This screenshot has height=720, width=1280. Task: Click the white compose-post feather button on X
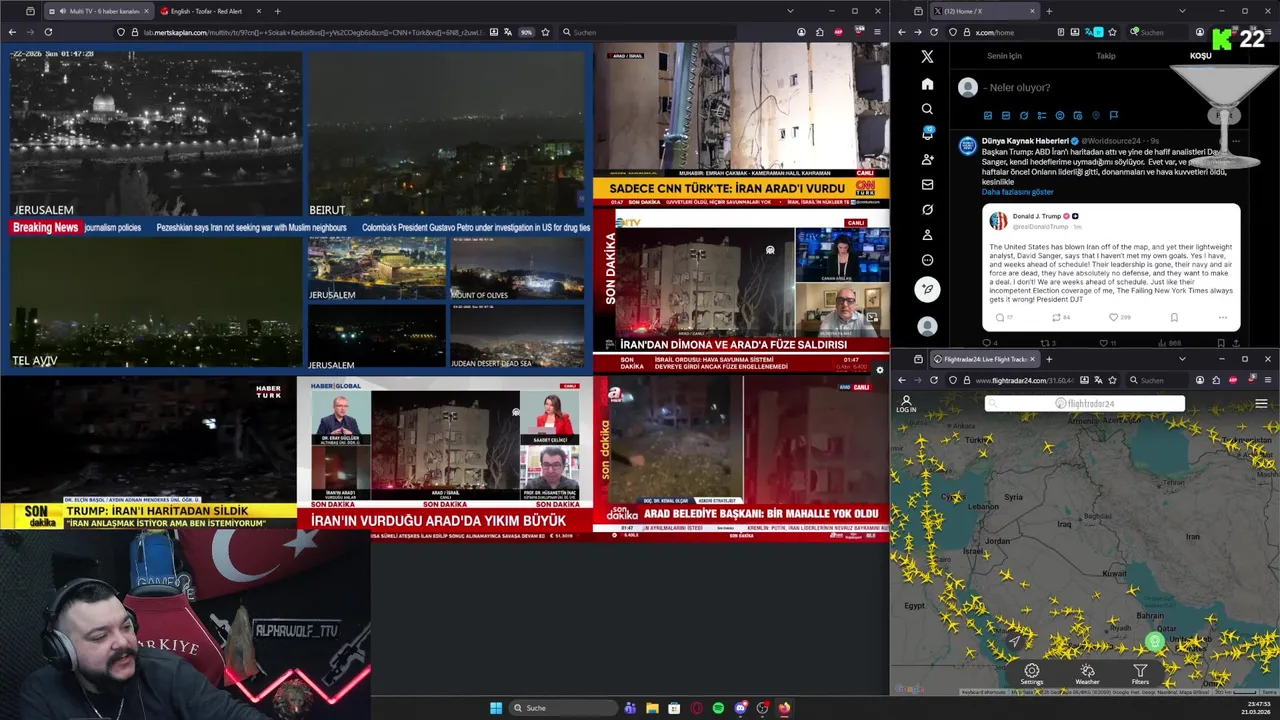927,289
